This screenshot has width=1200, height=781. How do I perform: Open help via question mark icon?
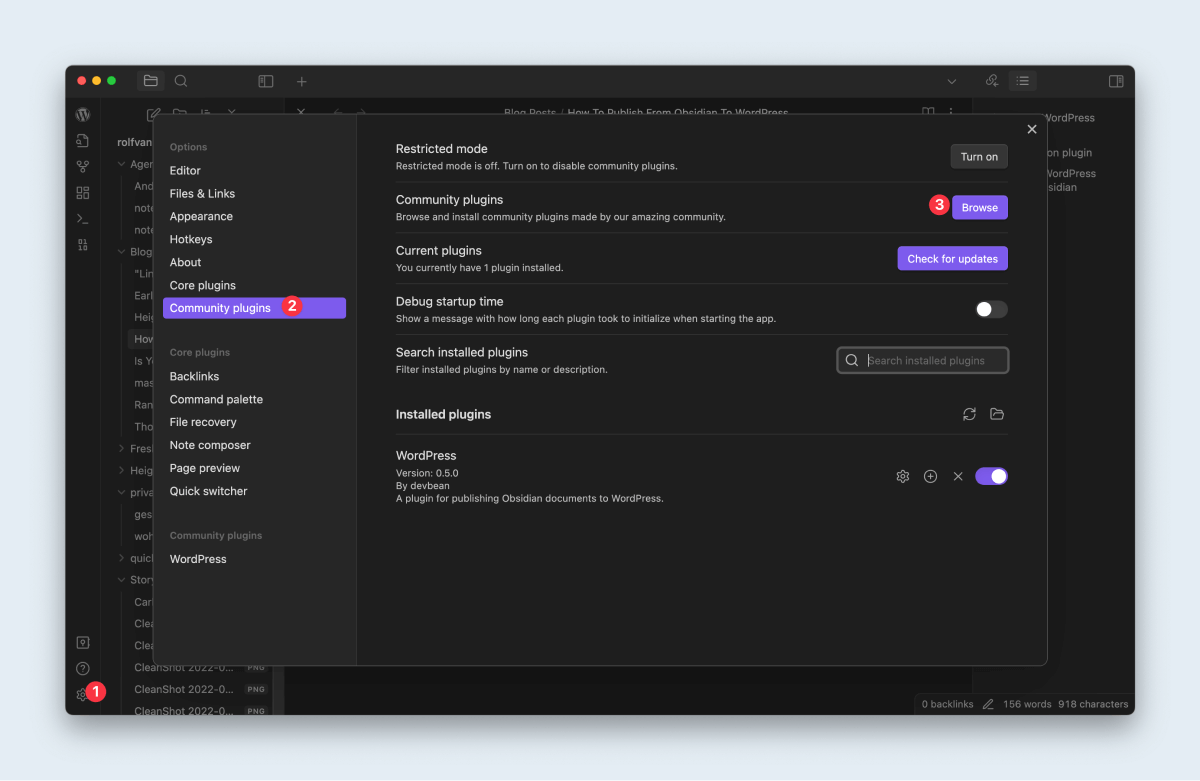tap(83, 669)
